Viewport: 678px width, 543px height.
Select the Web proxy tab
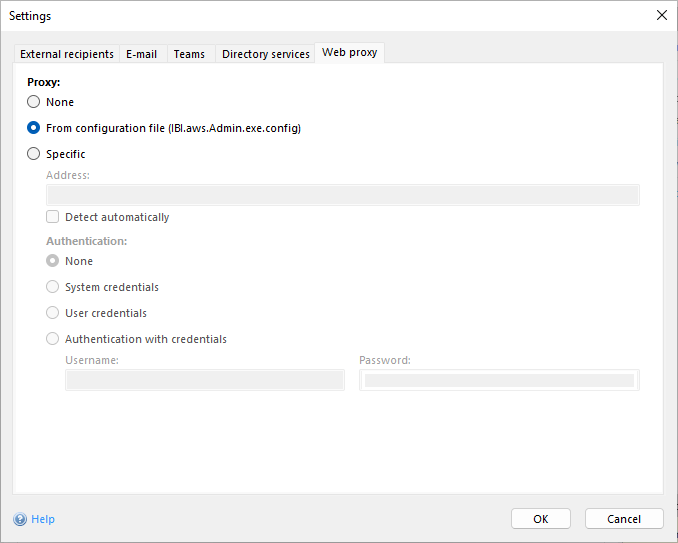pos(349,53)
